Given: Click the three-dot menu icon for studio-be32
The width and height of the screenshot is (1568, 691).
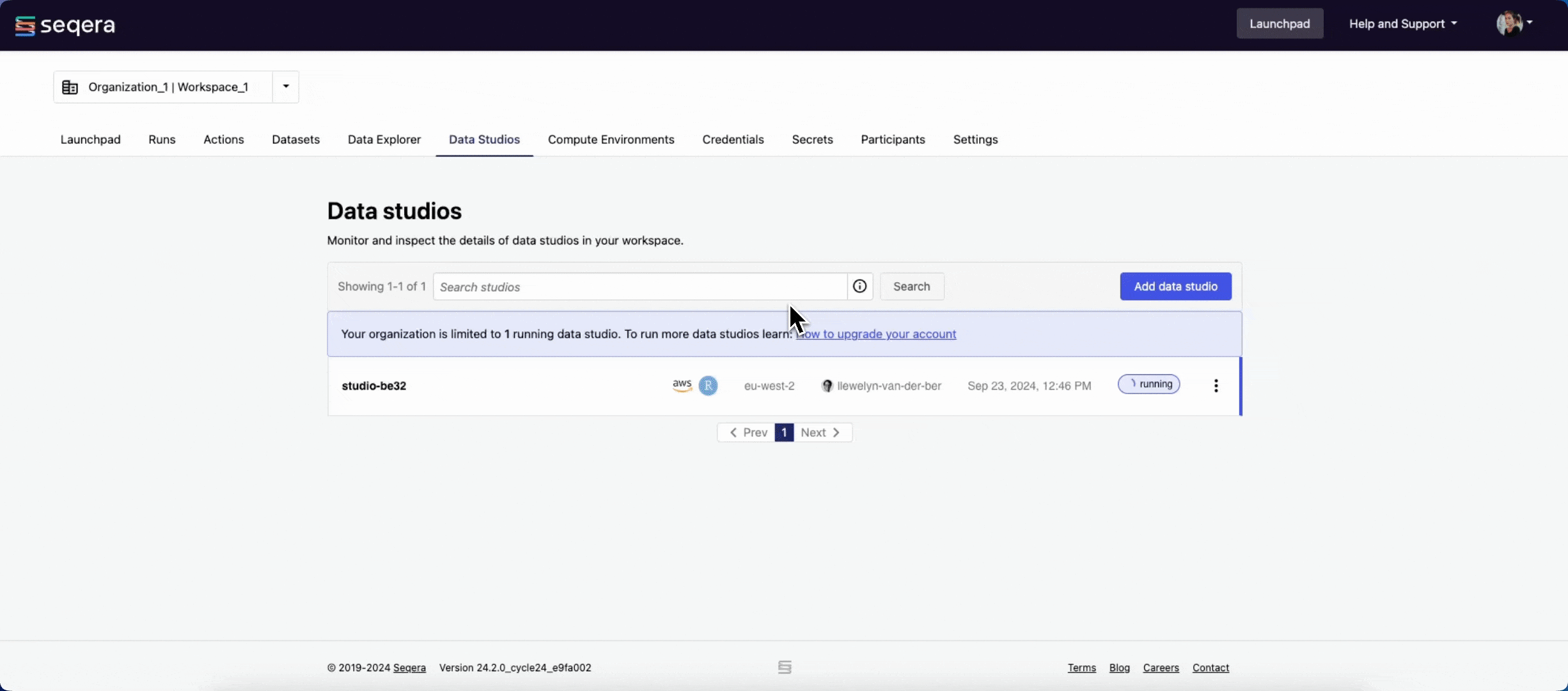Looking at the screenshot, I should coord(1216,385).
